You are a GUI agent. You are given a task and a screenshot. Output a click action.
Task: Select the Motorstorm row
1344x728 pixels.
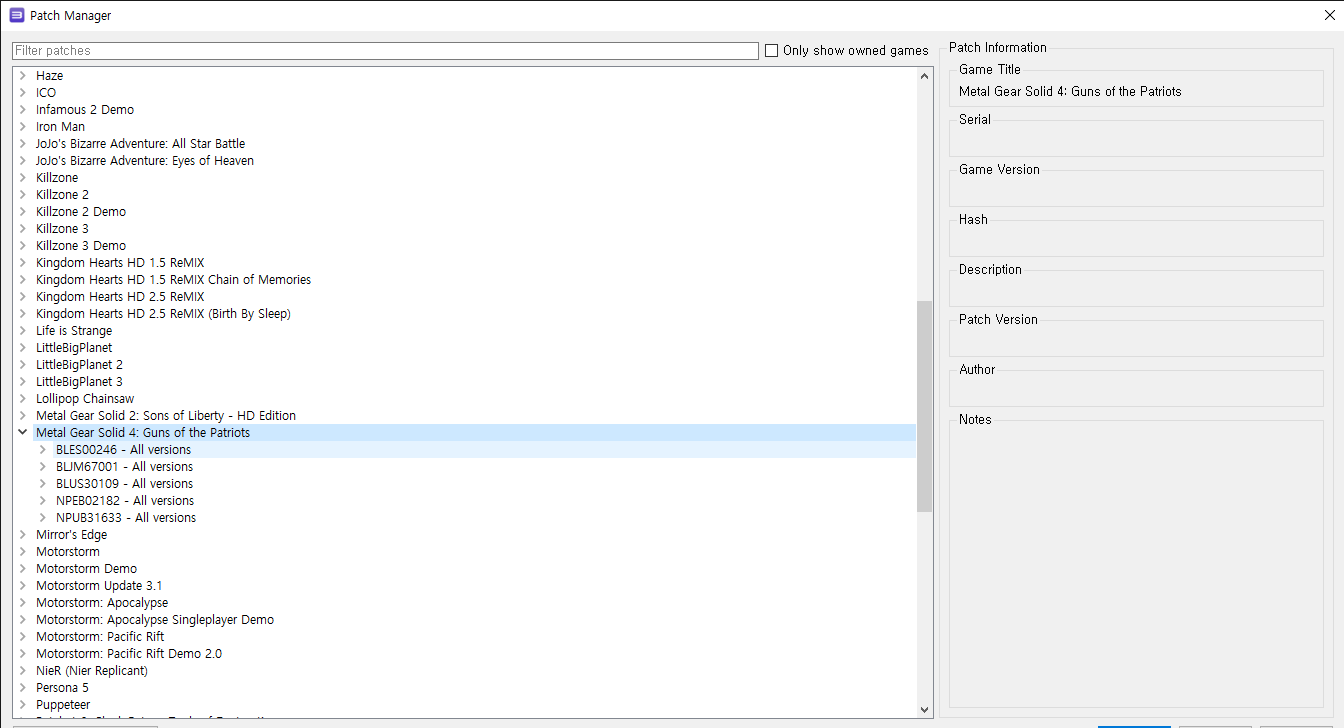coord(68,552)
